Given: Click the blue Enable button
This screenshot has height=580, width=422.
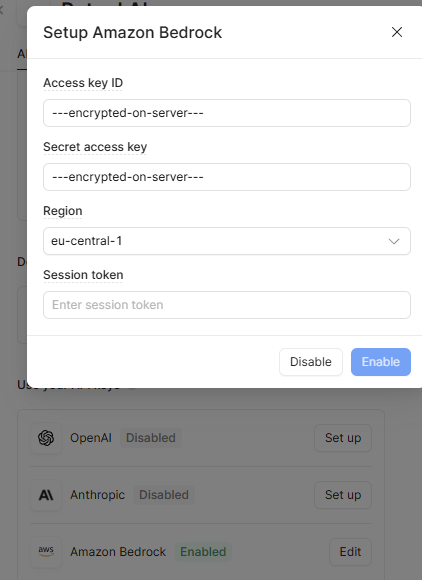Looking at the screenshot, I should click(381, 362).
